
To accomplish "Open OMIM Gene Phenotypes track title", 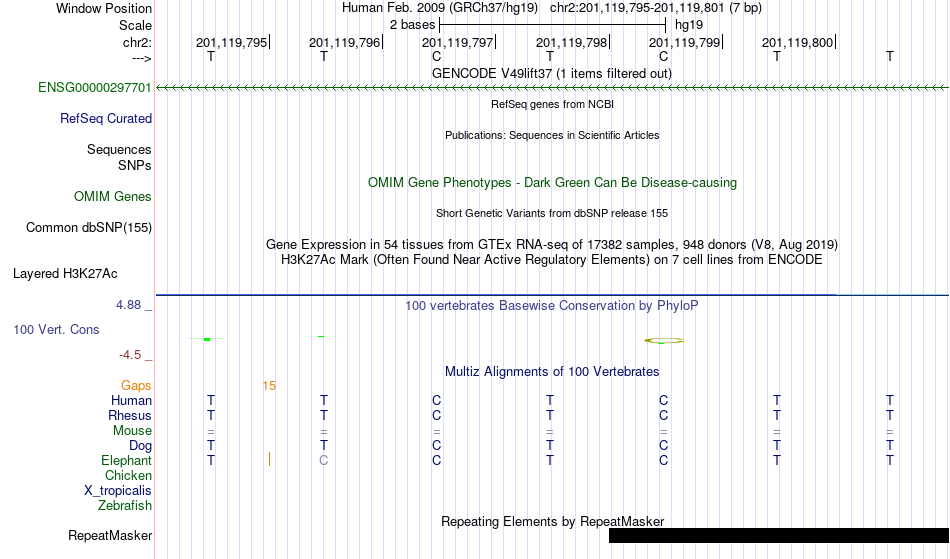I will pos(552,183).
